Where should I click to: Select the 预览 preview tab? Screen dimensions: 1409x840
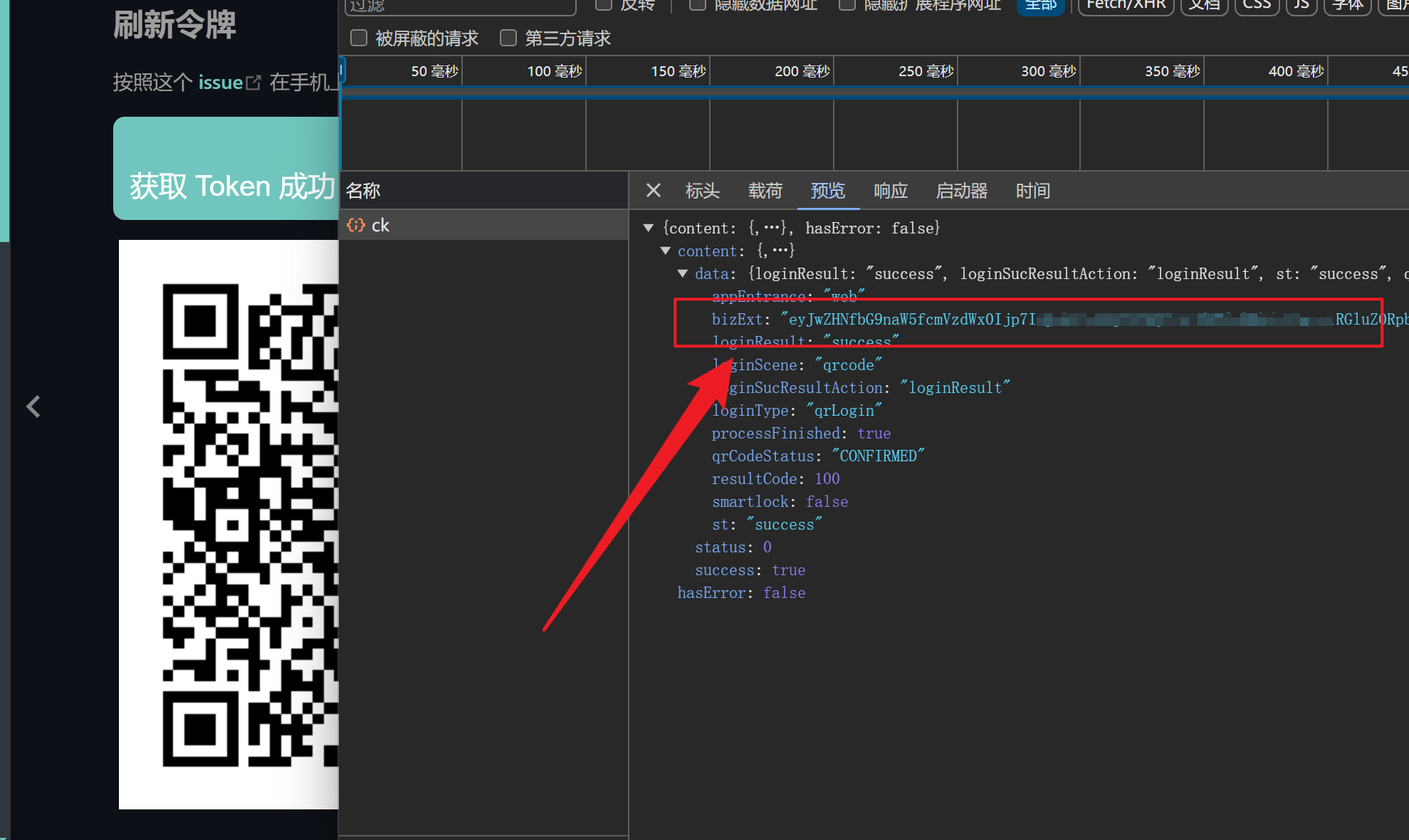pyautogui.click(x=828, y=191)
